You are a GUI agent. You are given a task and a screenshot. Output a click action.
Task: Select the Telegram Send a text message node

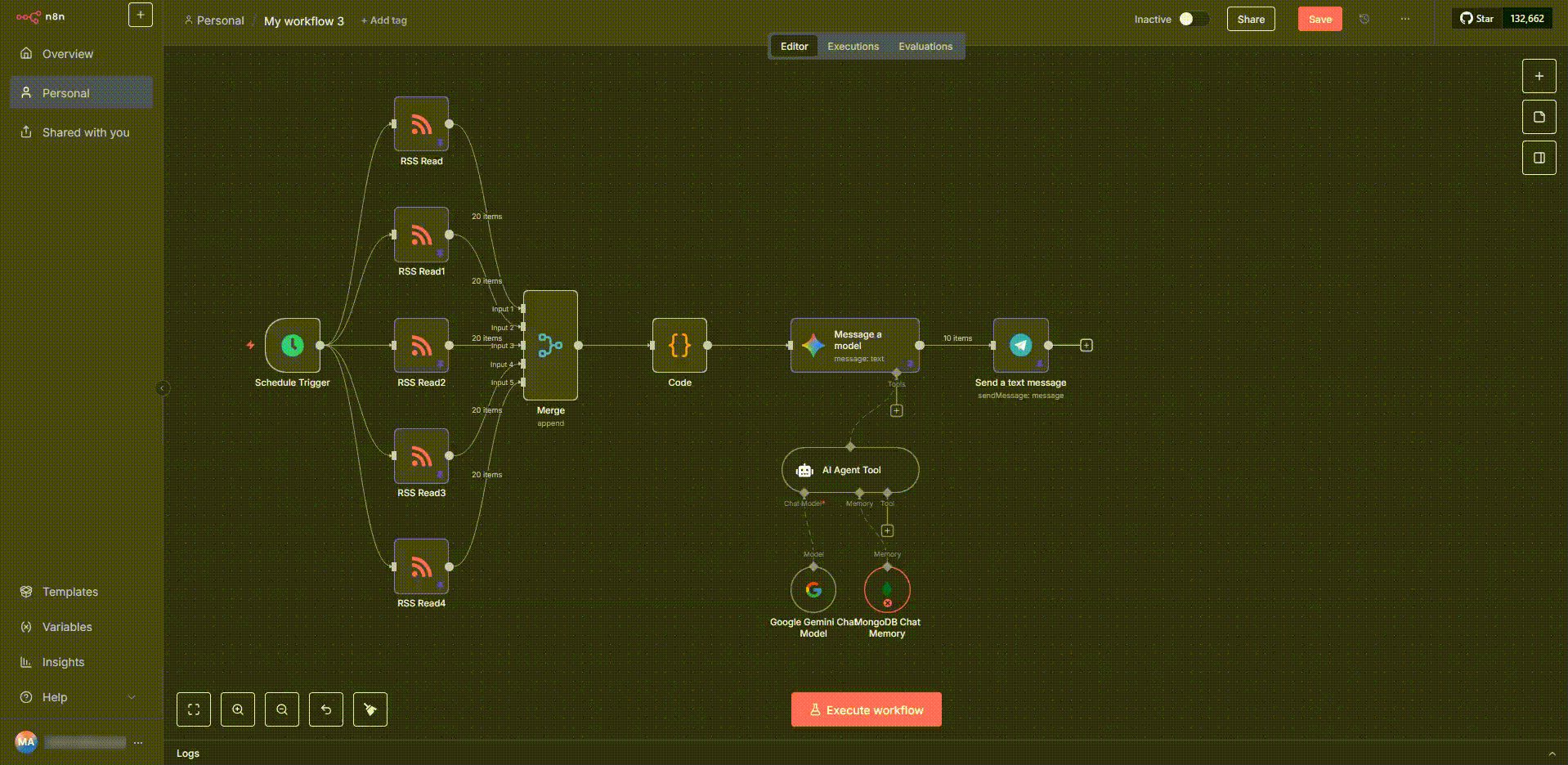point(1020,346)
